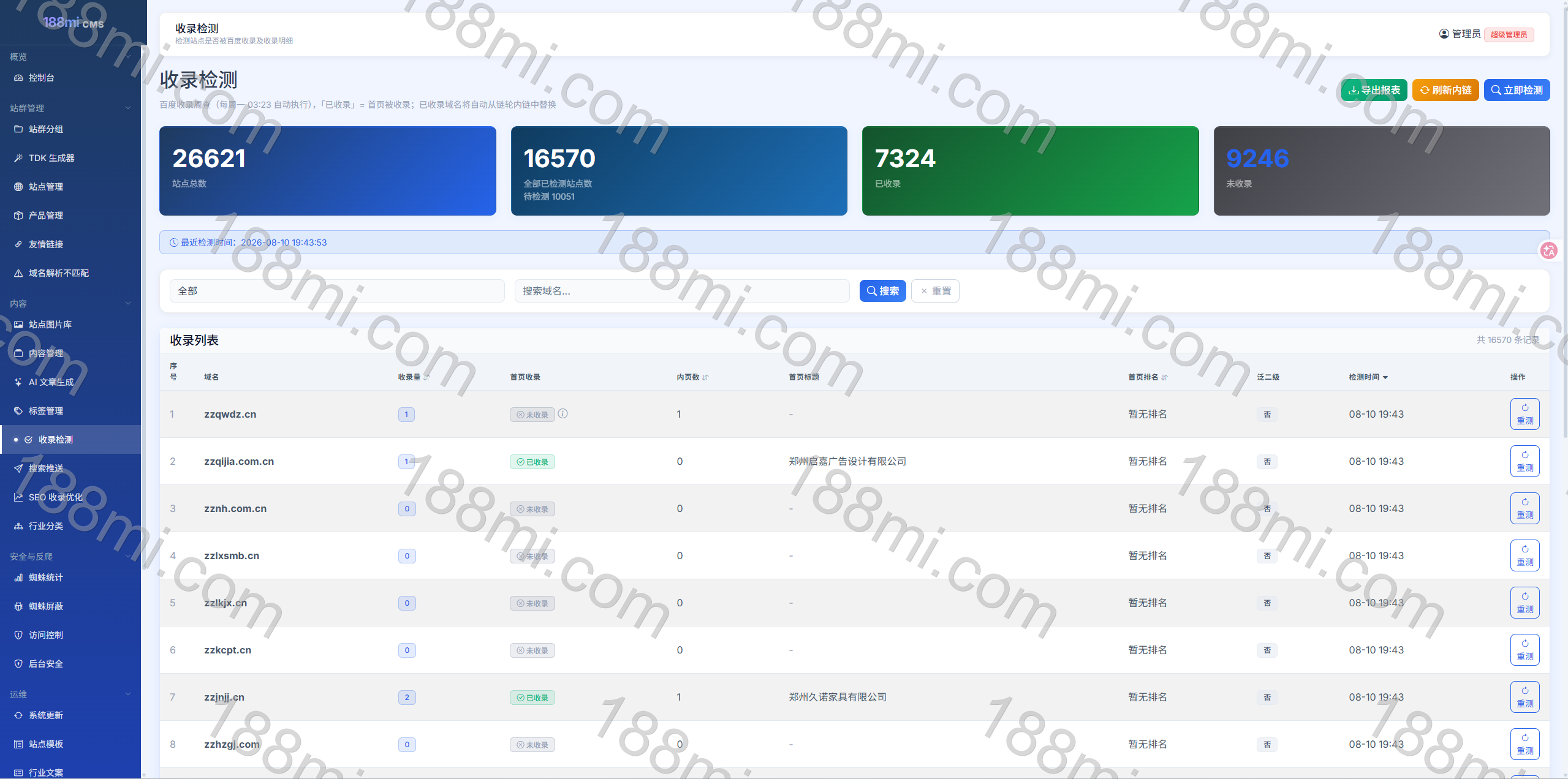The height and width of the screenshot is (779, 1568).
Task: Click 重测 for zzhzgj.com row
Action: [x=1525, y=745]
